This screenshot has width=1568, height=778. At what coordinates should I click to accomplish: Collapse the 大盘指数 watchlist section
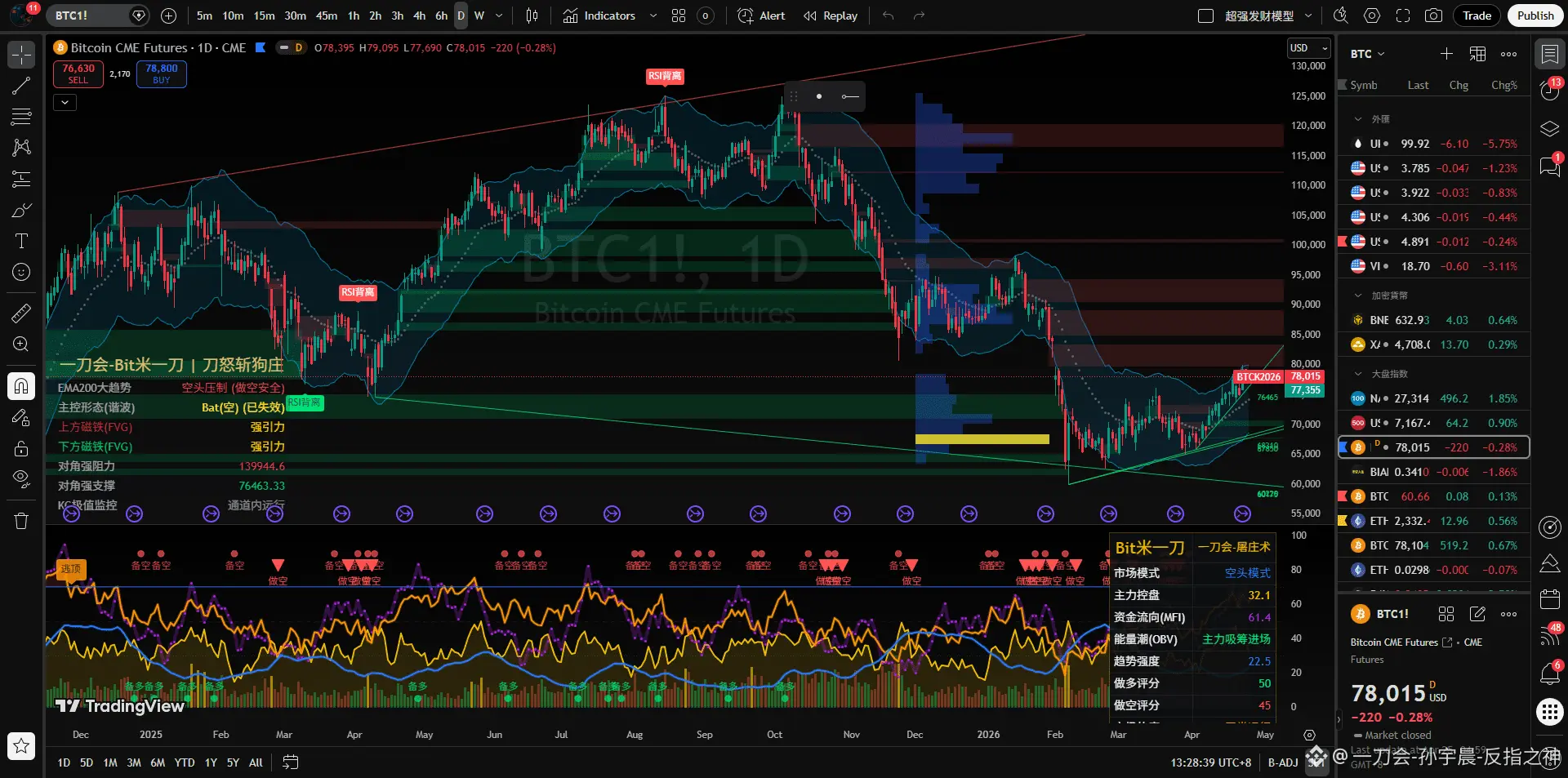(1358, 374)
